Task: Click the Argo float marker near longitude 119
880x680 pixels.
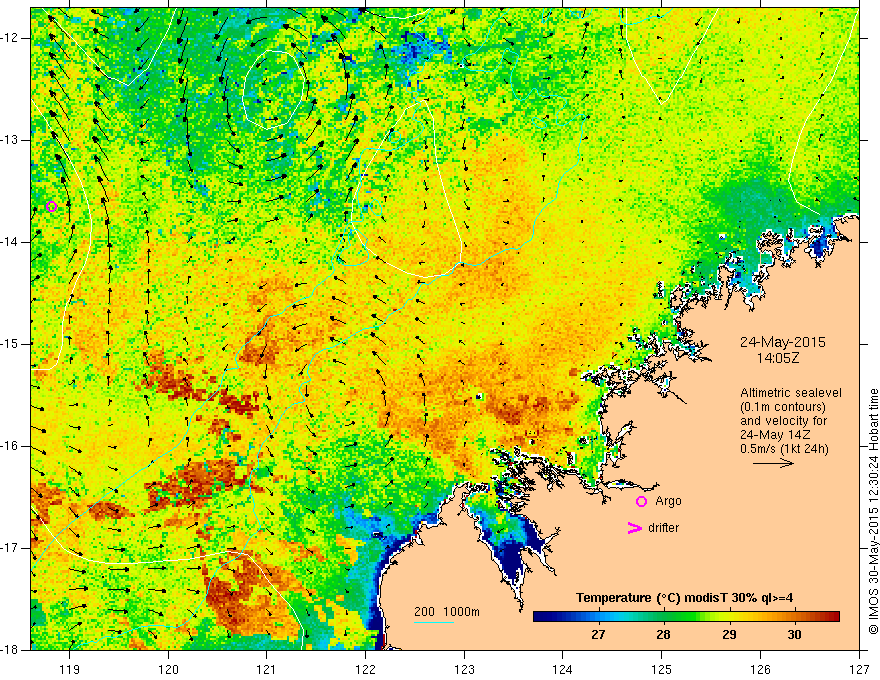Action: tap(52, 206)
